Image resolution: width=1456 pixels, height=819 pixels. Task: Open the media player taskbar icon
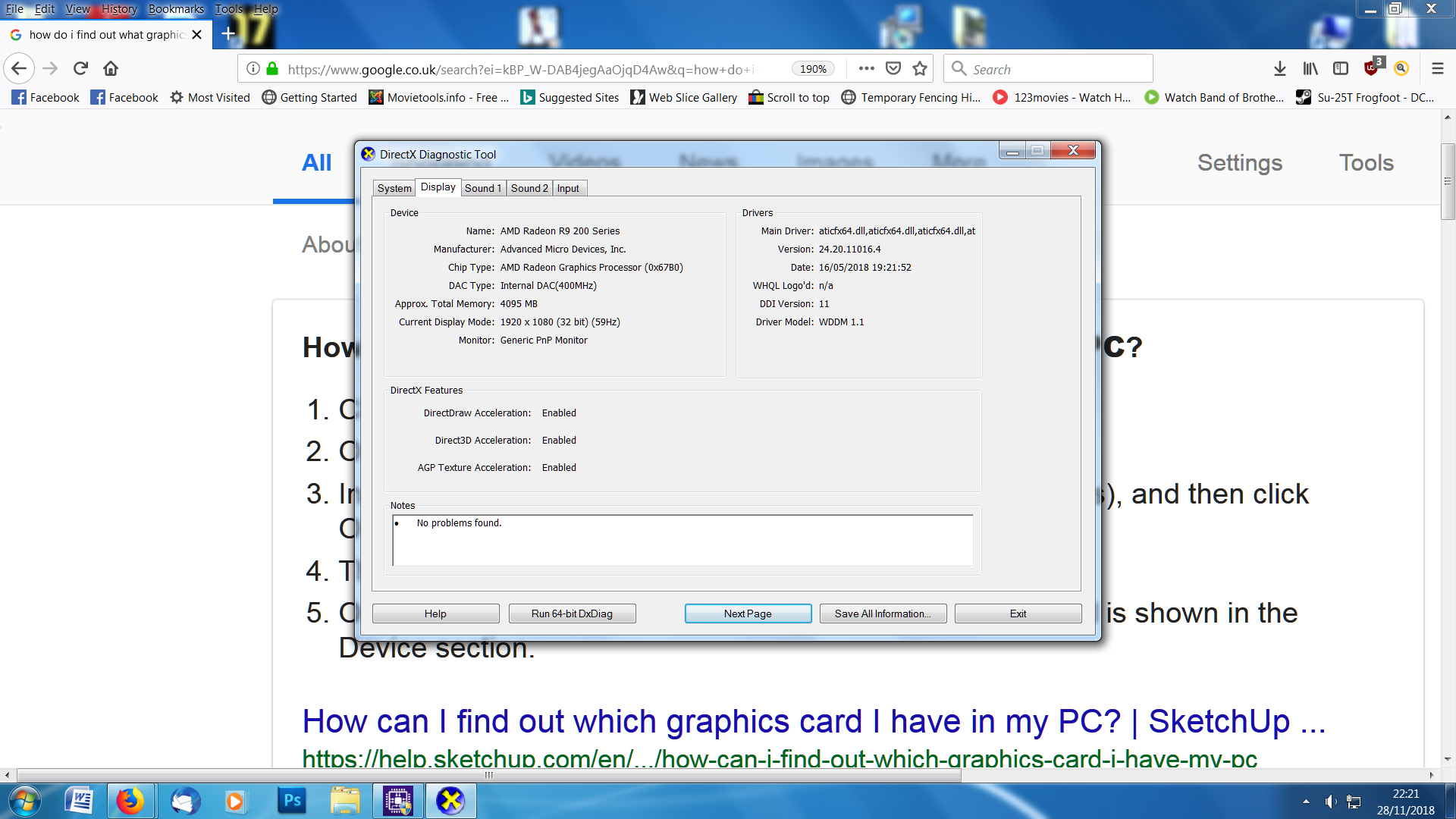[x=235, y=801]
